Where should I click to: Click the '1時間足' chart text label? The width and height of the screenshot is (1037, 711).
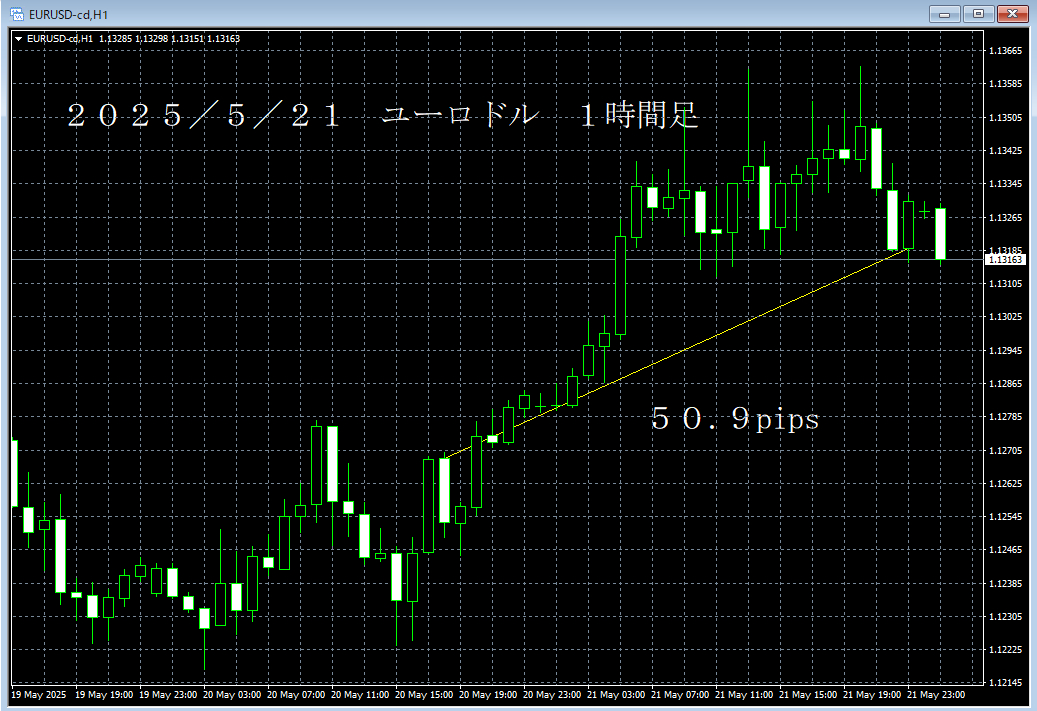[639, 115]
